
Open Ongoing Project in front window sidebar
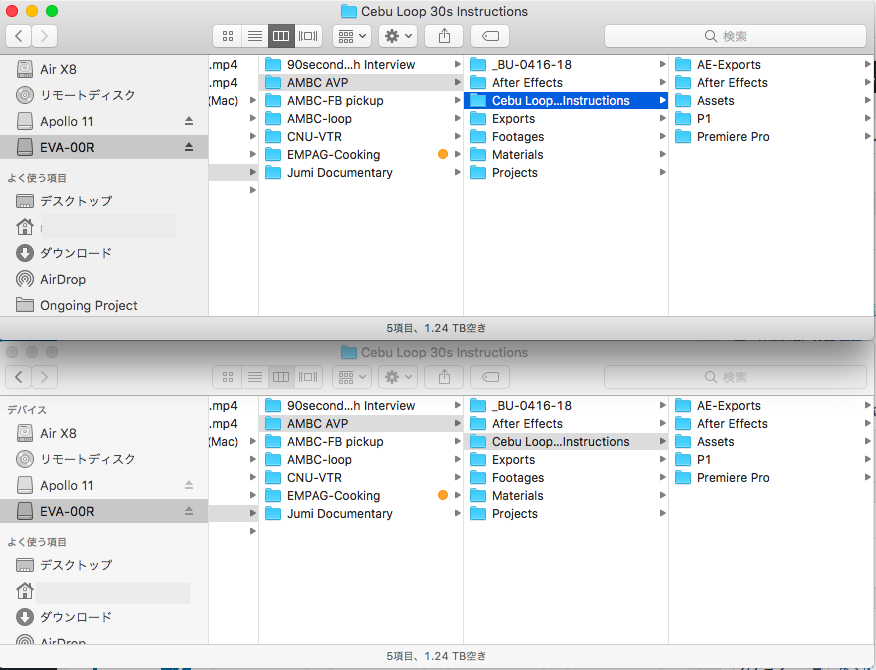point(104,305)
